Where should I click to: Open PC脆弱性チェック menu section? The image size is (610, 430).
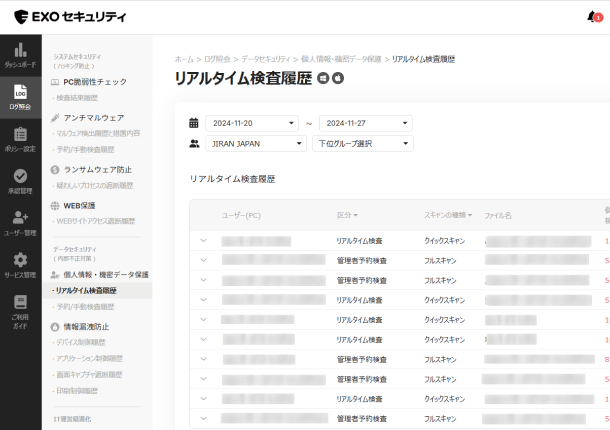pos(95,82)
